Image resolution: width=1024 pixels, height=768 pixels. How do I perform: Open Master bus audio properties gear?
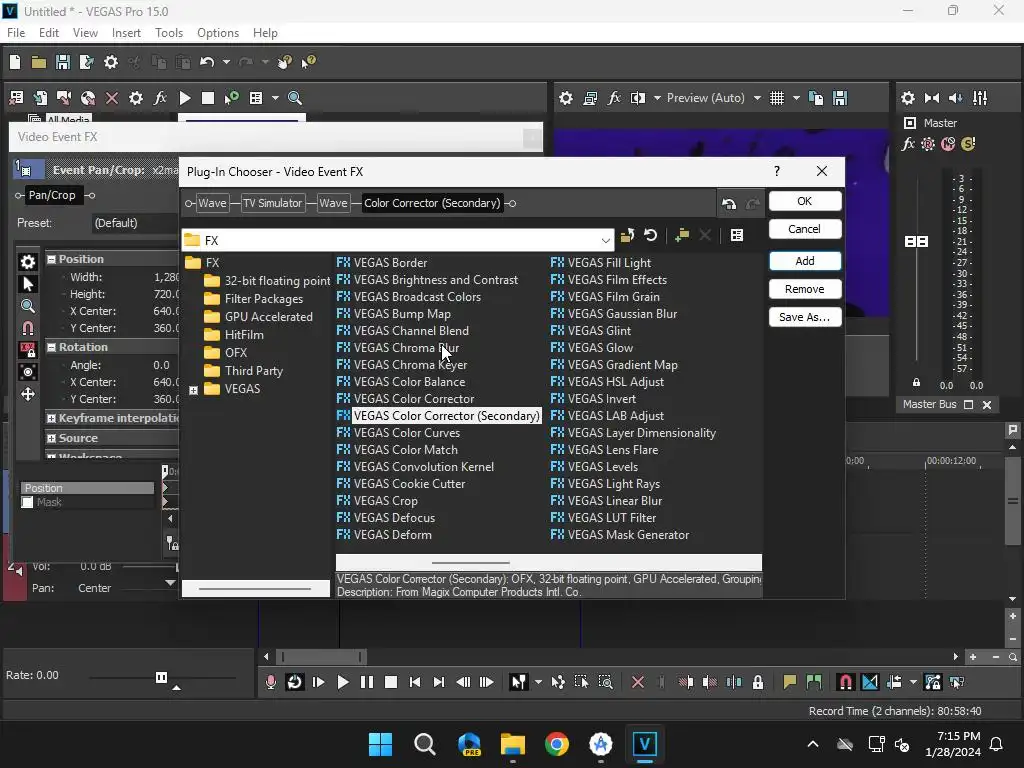[908, 98]
